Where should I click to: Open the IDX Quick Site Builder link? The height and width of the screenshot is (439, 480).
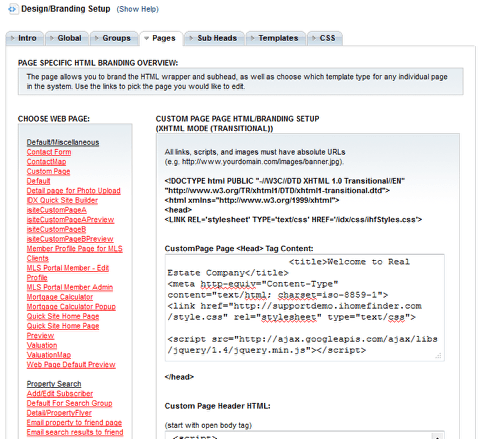62,200
